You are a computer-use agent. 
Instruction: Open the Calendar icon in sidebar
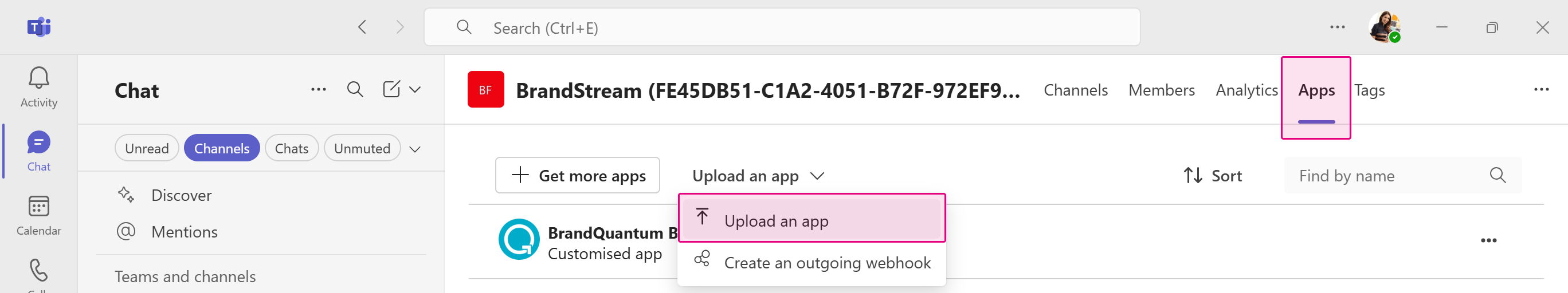[38, 207]
